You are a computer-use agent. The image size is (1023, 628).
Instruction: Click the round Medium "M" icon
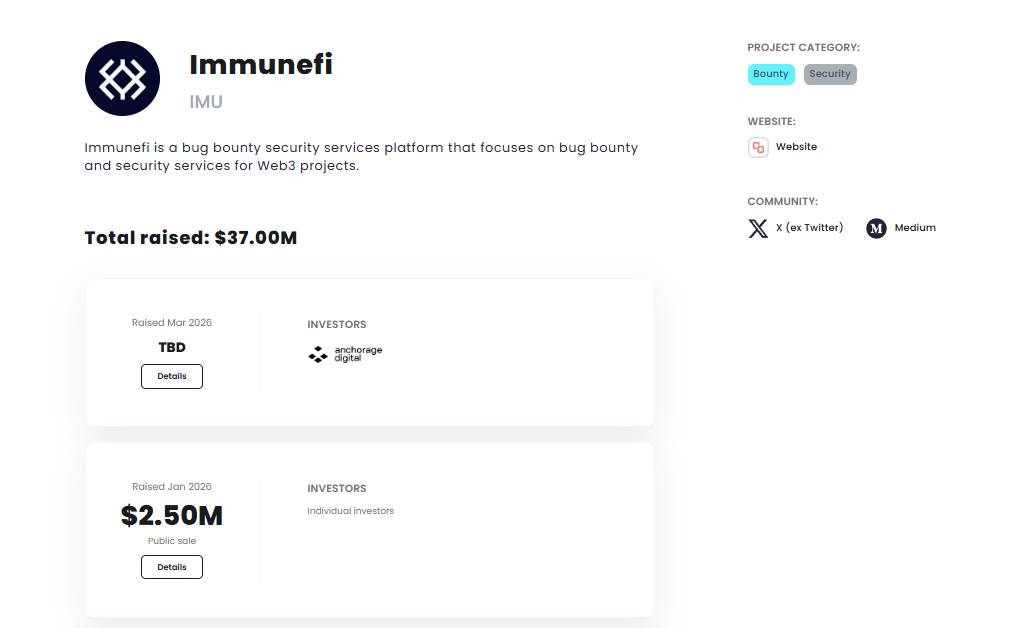pos(876,228)
